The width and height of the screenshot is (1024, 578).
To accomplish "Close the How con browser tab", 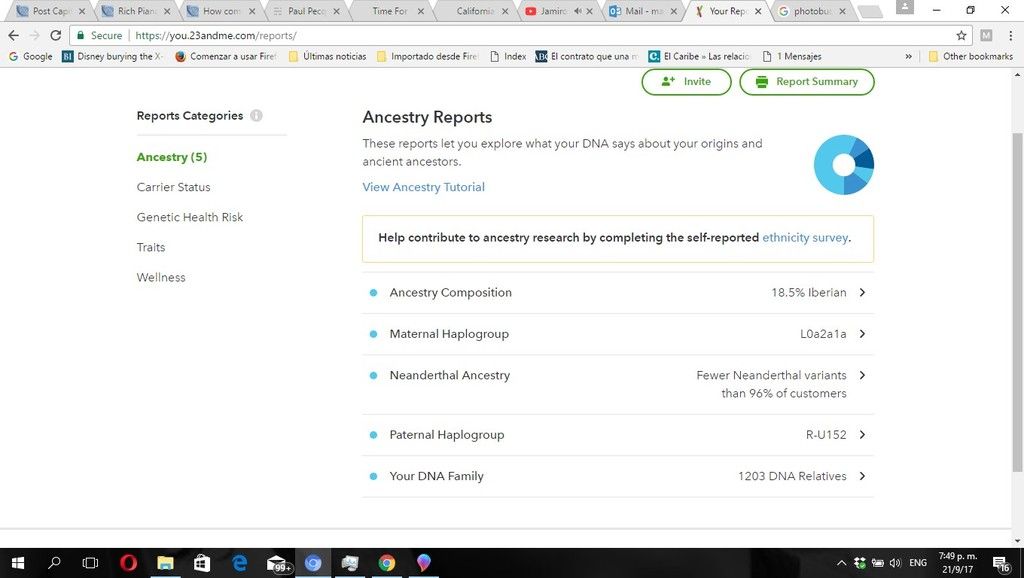I will pyautogui.click(x=252, y=11).
